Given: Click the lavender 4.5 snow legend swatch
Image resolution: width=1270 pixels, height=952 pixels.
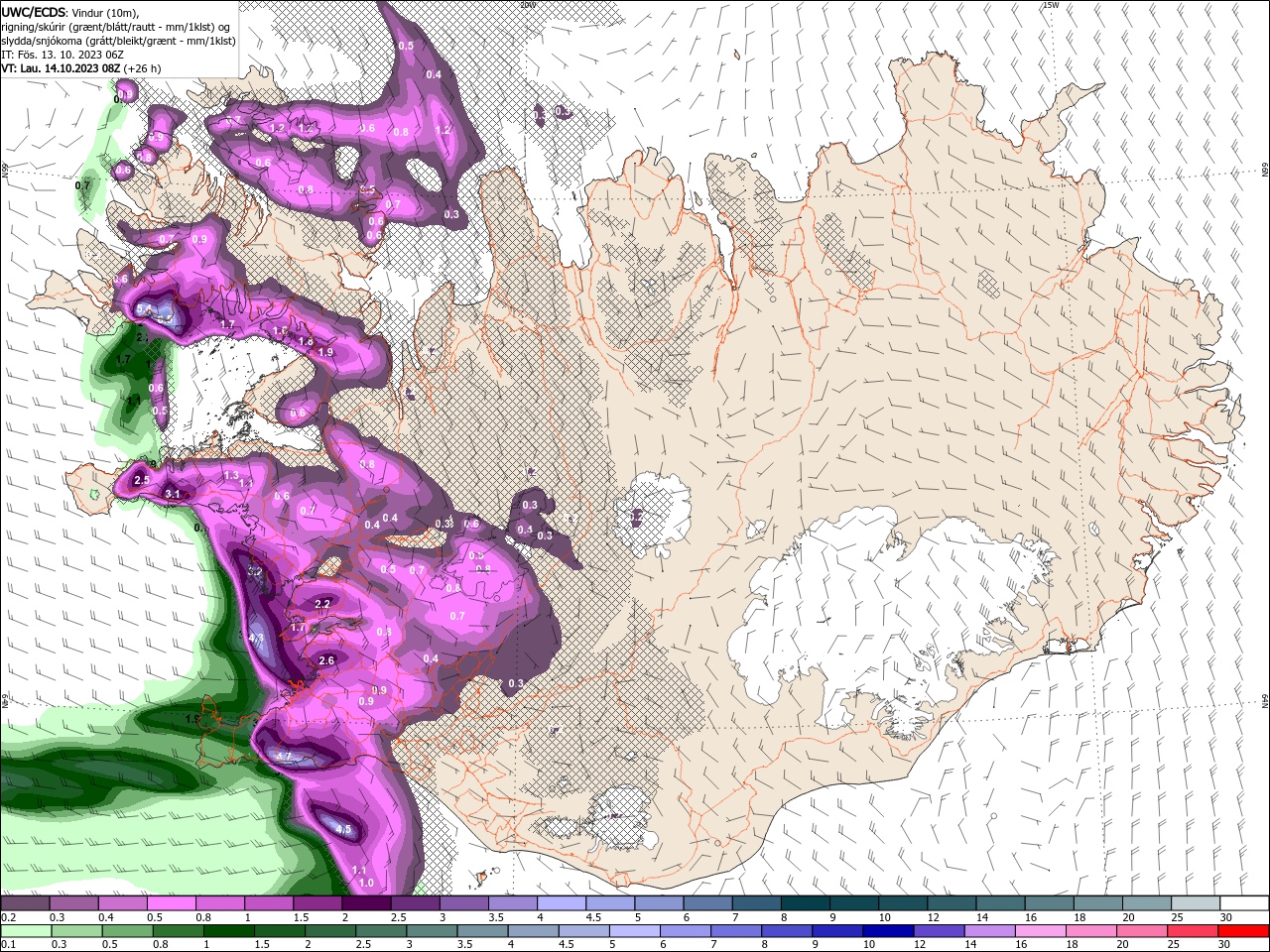Looking at the screenshot, I should (610, 903).
